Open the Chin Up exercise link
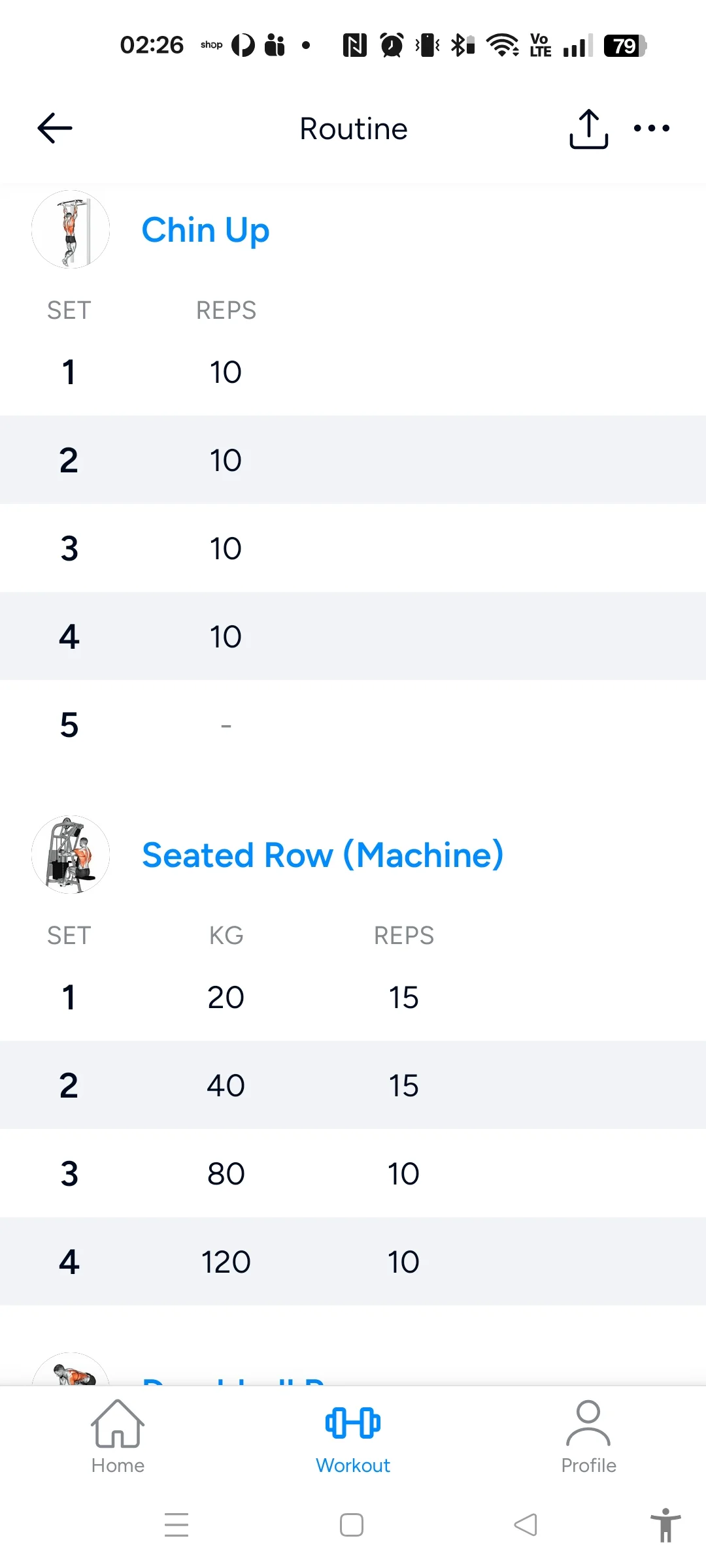Screen dimensions: 706x1568 [205, 230]
